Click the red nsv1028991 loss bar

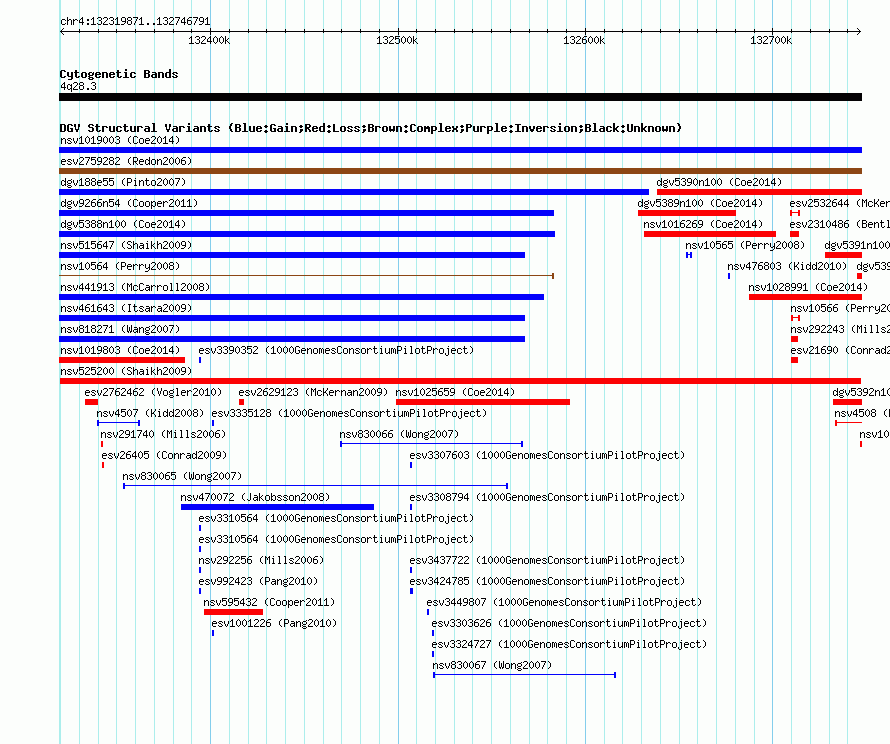[805, 297]
